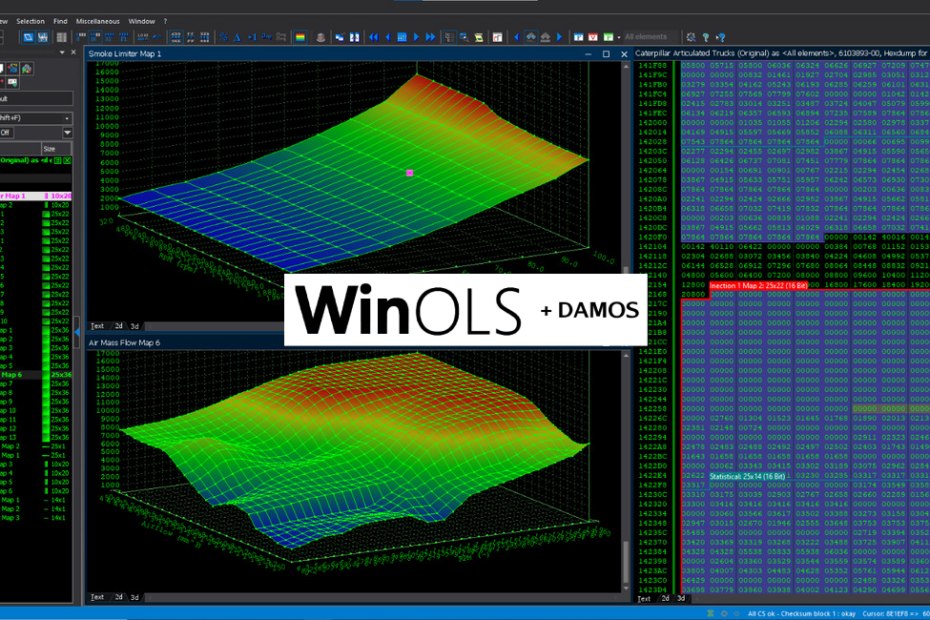Open the question mark help menu
Viewport: 930px width, 620px height.
click(x=165, y=21)
